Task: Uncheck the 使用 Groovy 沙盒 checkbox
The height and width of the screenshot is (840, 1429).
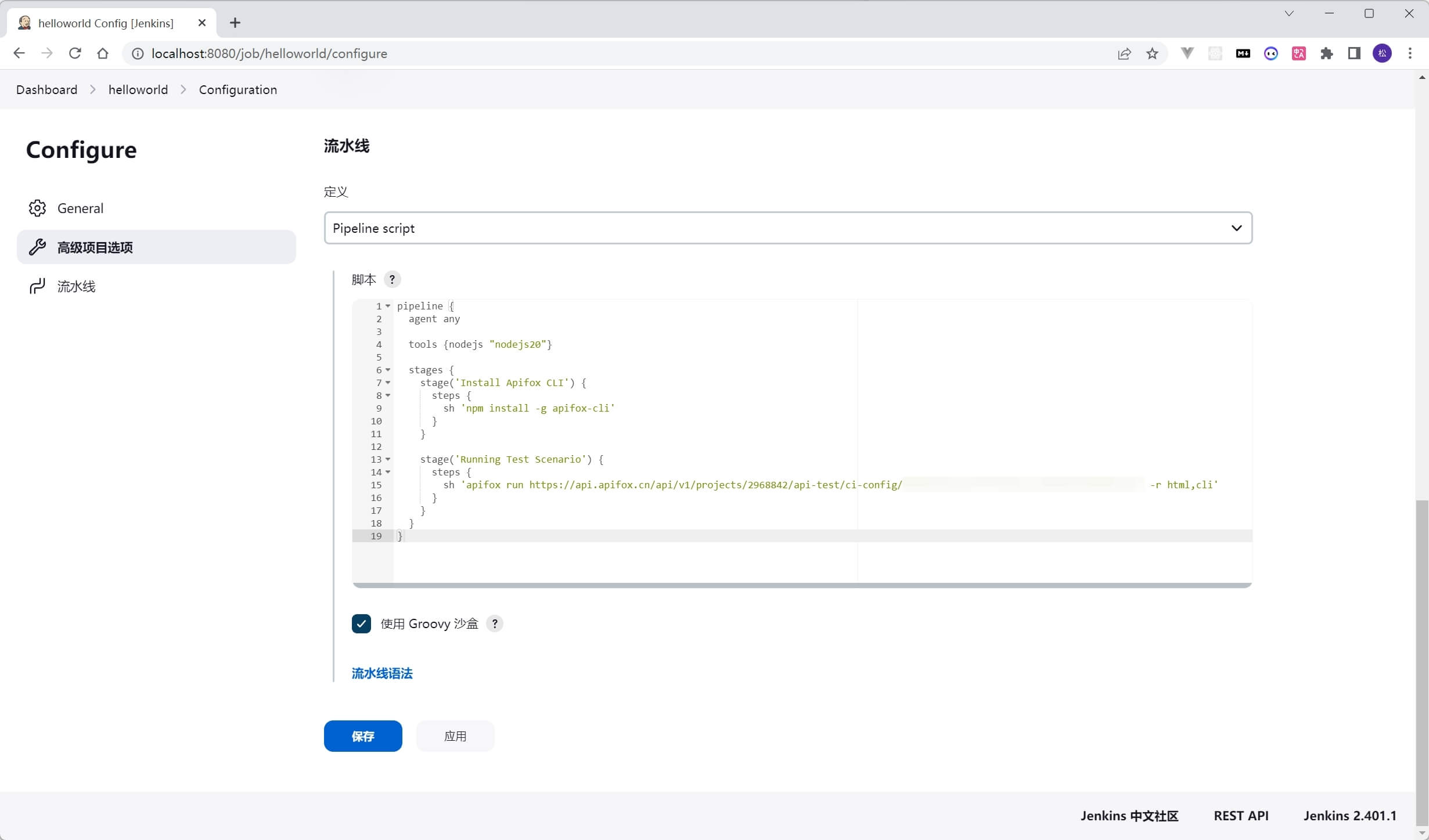Action: [x=361, y=623]
